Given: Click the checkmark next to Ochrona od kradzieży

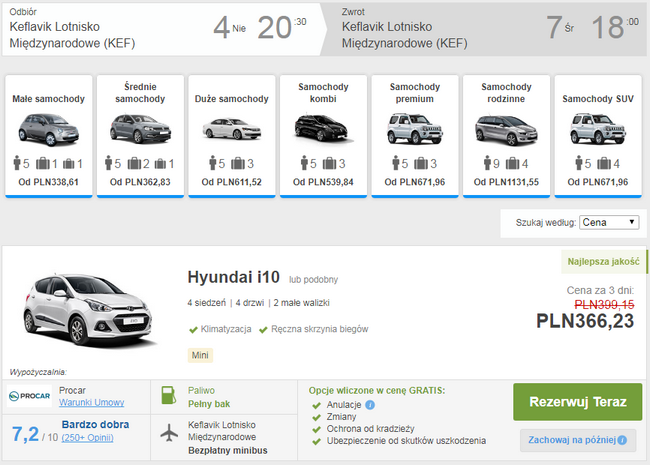Looking at the screenshot, I should 317,429.
